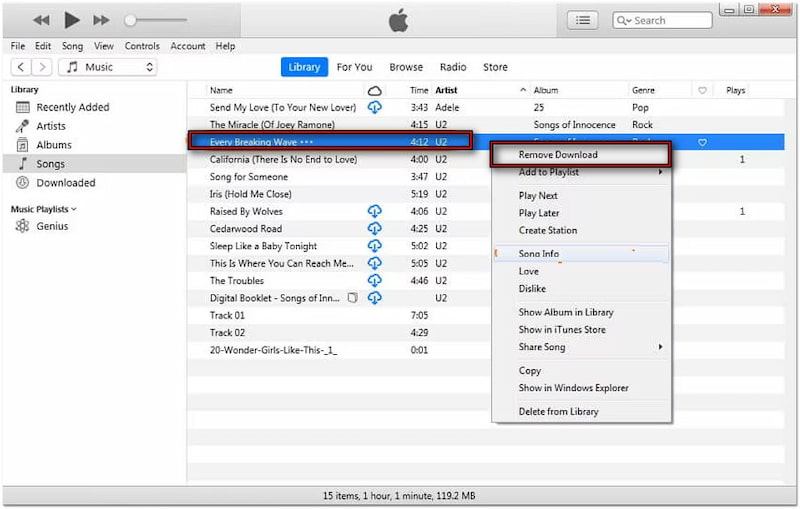Open the File menu
Screen dimensions: 800x509
coord(18,46)
